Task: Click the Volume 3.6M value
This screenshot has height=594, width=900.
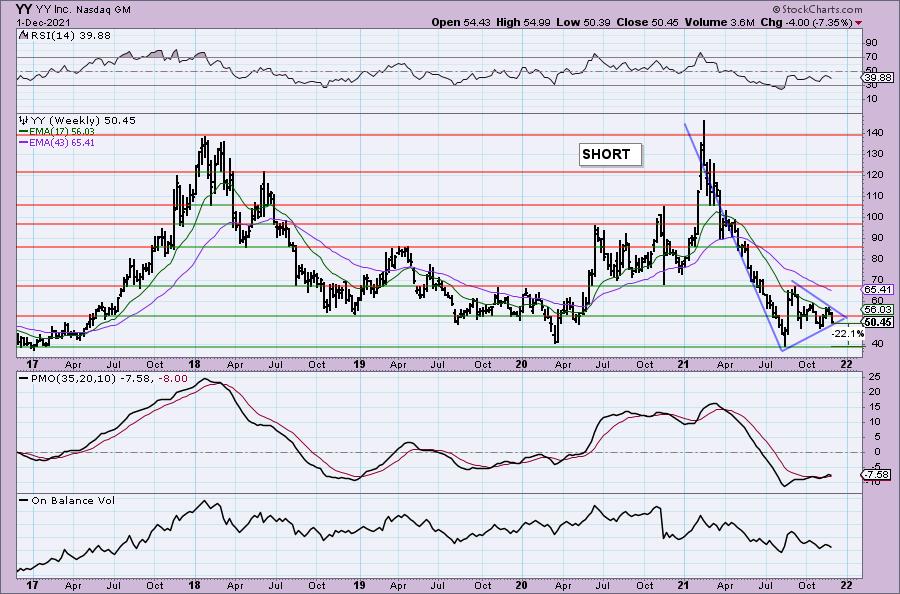Action: [x=720, y=22]
